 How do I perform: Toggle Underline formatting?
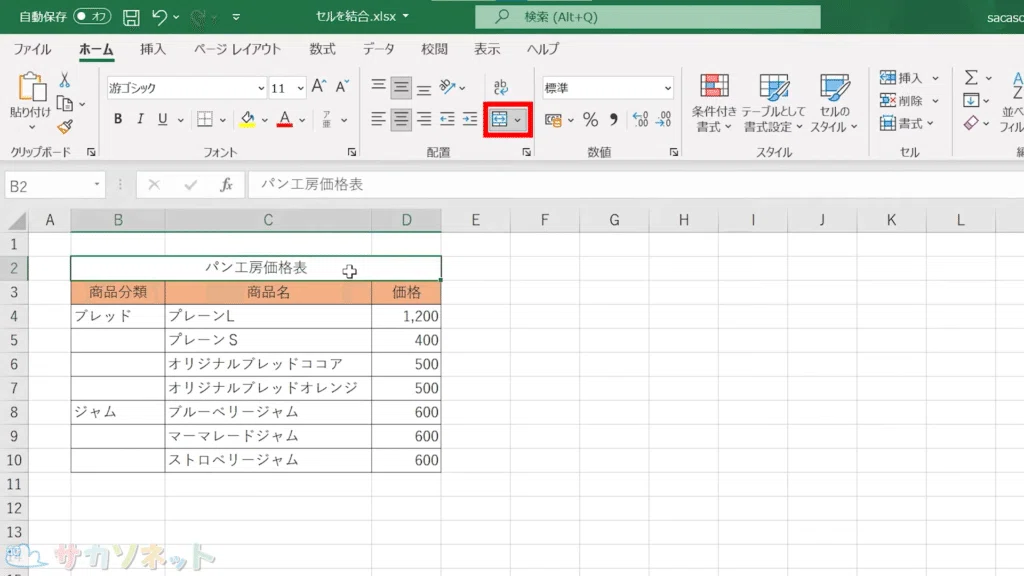163,119
